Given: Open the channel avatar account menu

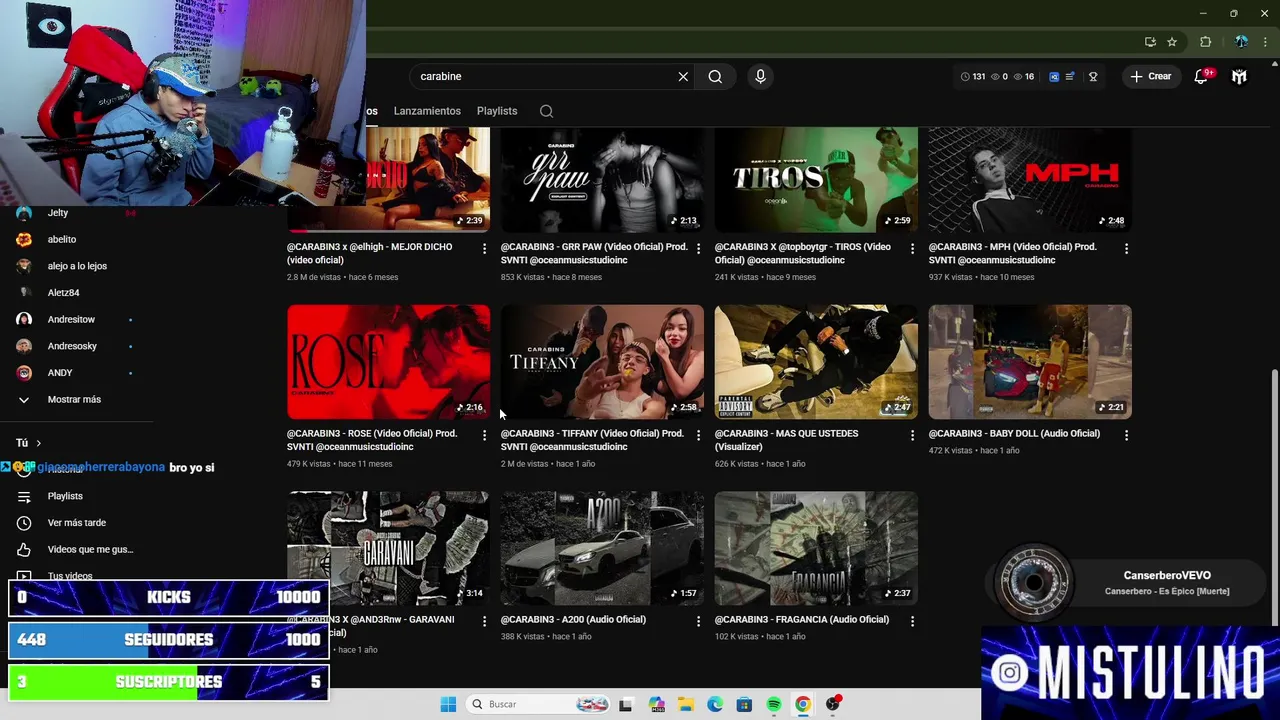Looking at the screenshot, I should coord(1239,76).
